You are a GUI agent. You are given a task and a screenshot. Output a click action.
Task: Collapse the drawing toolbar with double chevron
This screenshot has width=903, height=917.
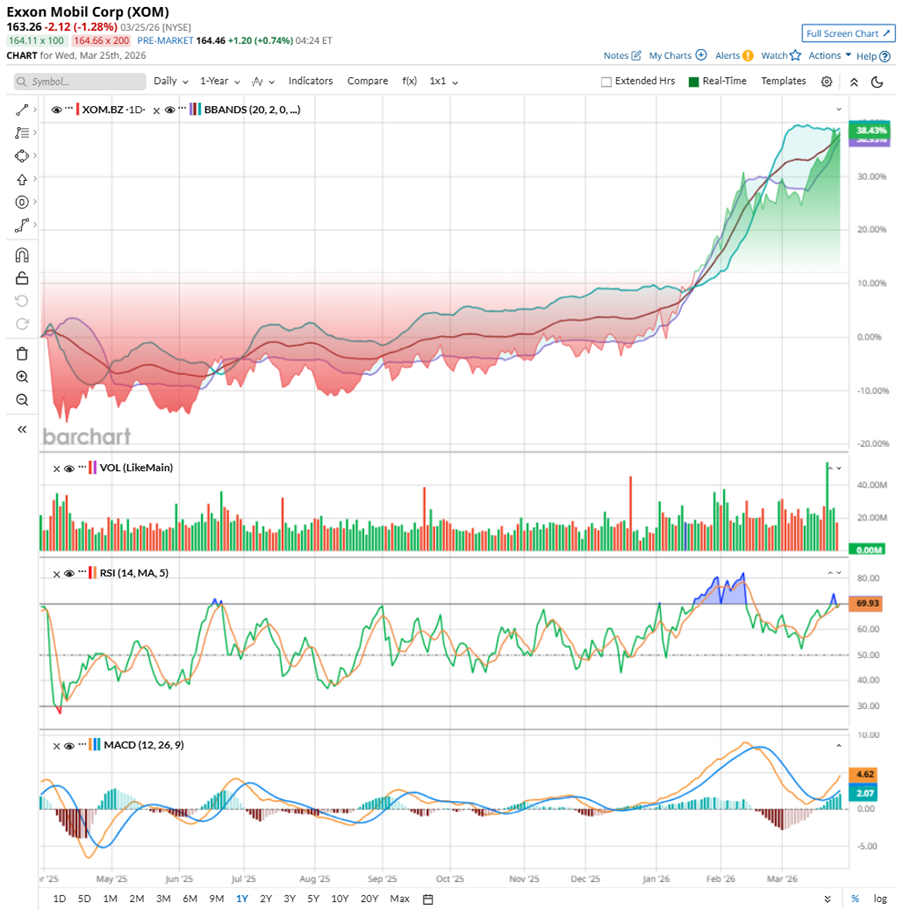(x=22, y=429)
